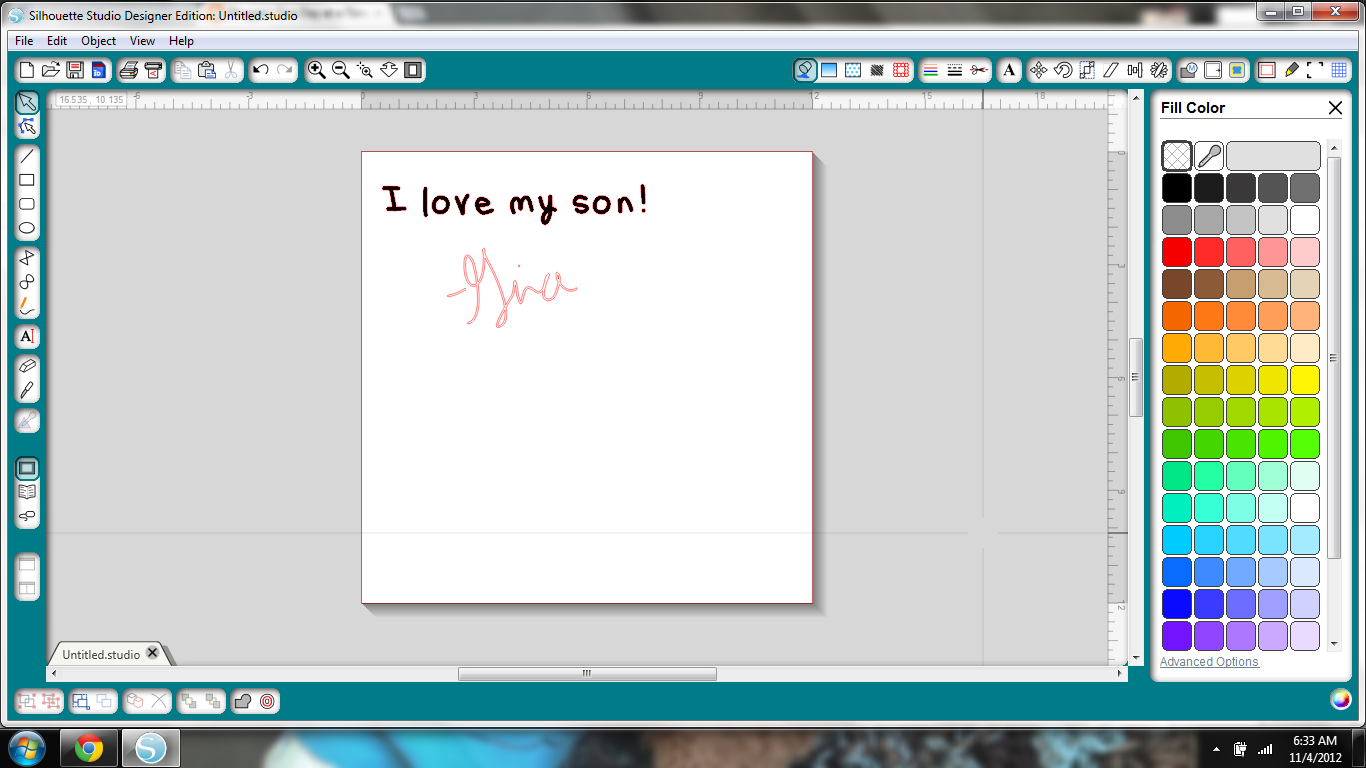Open the View menu
The image size is (1366, 768).
pyautogui.click(x=142, y=41)
